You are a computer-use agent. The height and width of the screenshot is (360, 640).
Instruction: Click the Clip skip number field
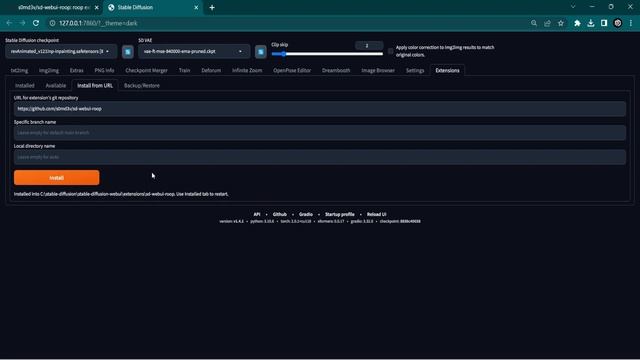click(x=369, y=46)
